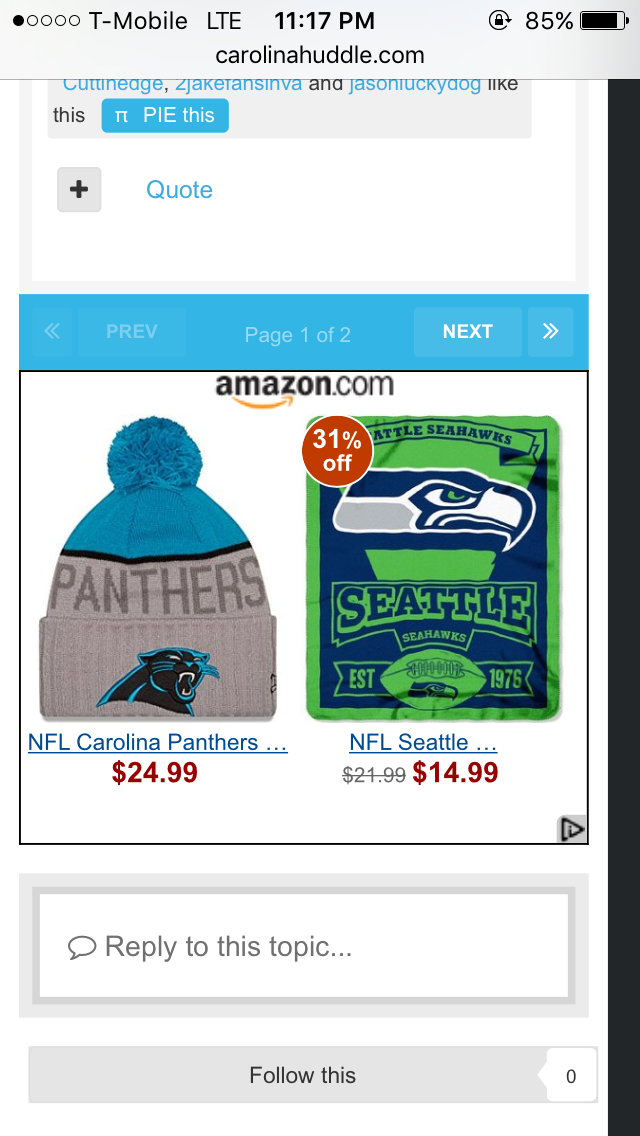Click the Quote link
640x1136 pixels.
179,190
